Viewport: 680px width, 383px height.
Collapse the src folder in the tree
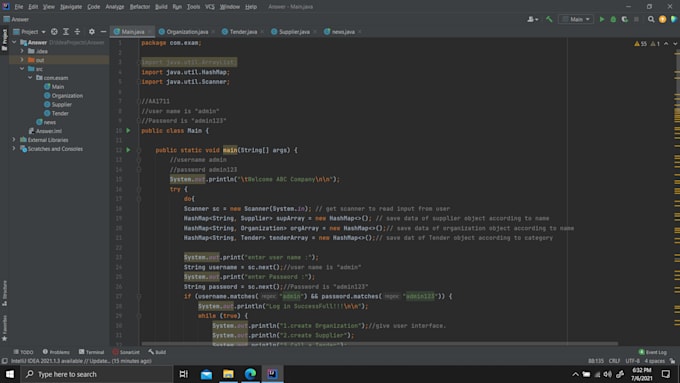[x=22, y=69]
